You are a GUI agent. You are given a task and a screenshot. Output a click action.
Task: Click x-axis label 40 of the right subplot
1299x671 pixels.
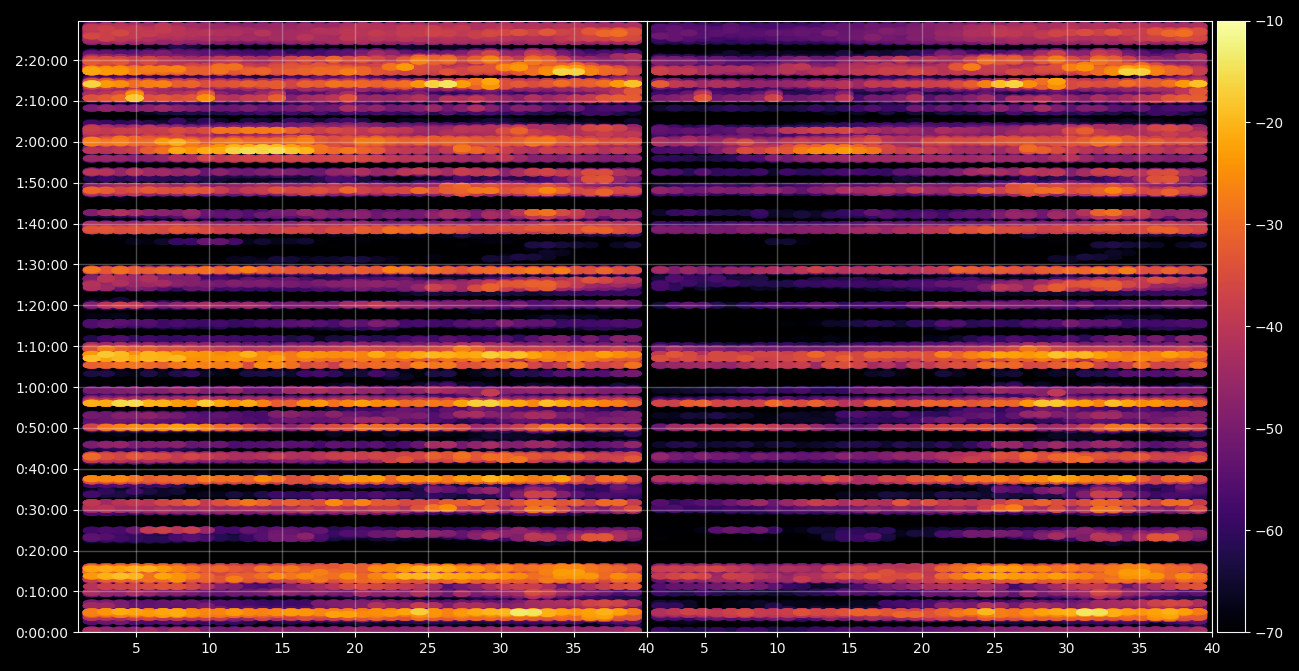tap(1212, 648)
